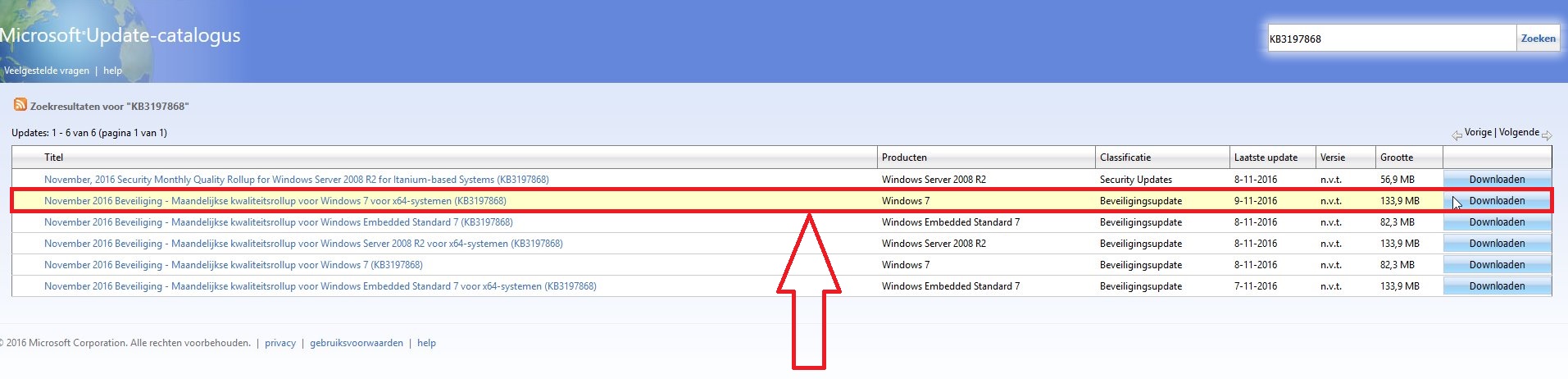Image resolution: width=1568 pixels, height=379 pixels.
Task: Click the Volgende right arrow icon
Action: click(x=1547, y=135)
